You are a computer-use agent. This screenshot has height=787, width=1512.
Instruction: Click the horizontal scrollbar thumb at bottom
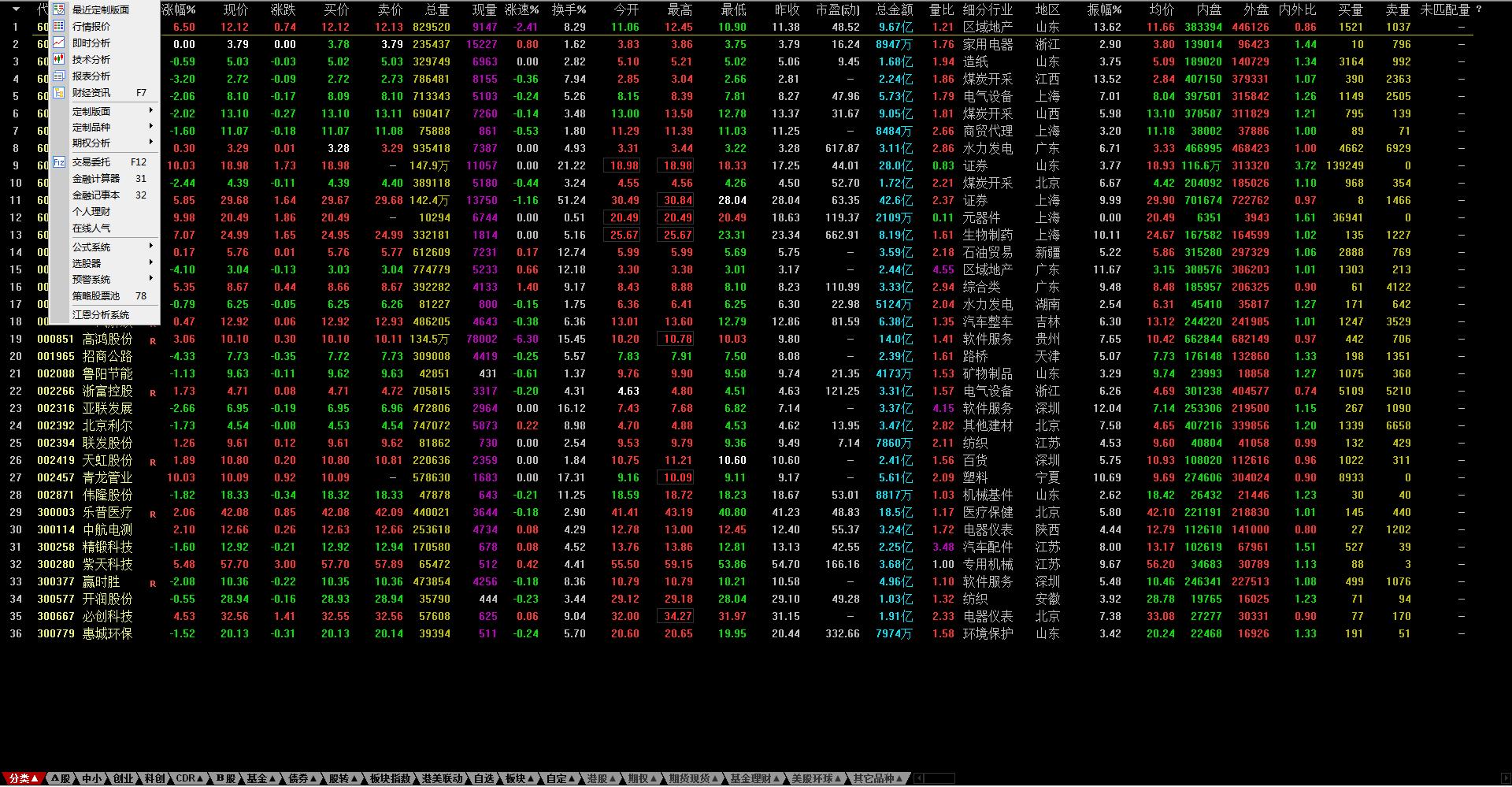pos(939,778)
